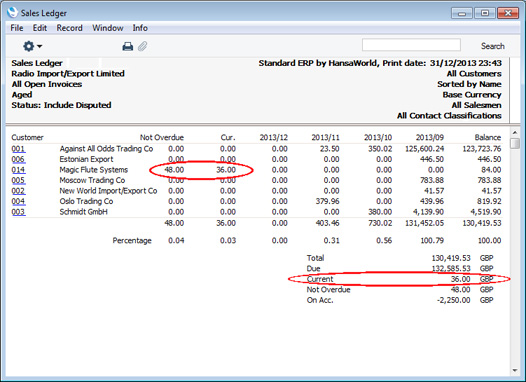The height and width of the screenshot is (382, 526).
Task: Click the 380.00 value for Schmidt GmbH
Action: 380,212
